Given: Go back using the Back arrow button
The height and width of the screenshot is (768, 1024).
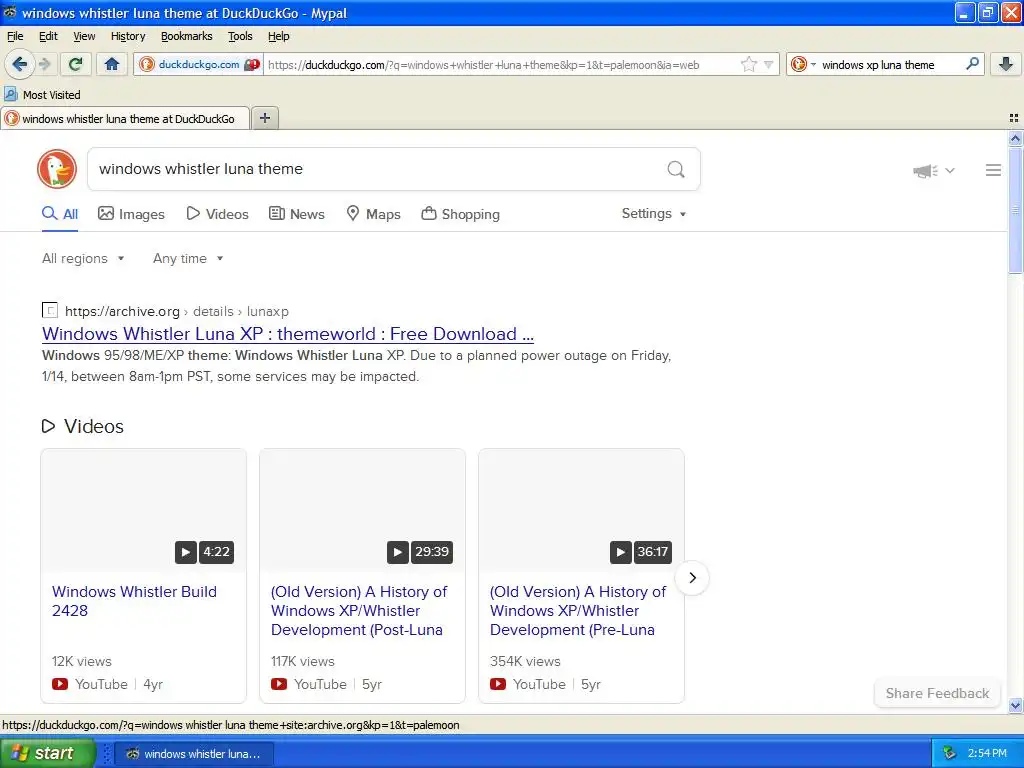Looking at the screenshot, I should click(x=19, y=64).
